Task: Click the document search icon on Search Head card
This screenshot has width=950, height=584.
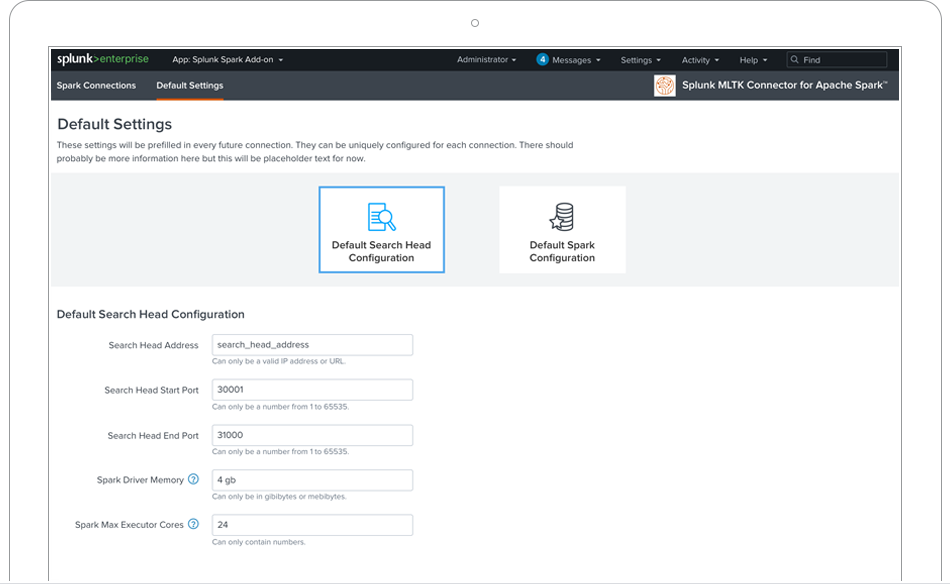Action: [x=382, y=217]
